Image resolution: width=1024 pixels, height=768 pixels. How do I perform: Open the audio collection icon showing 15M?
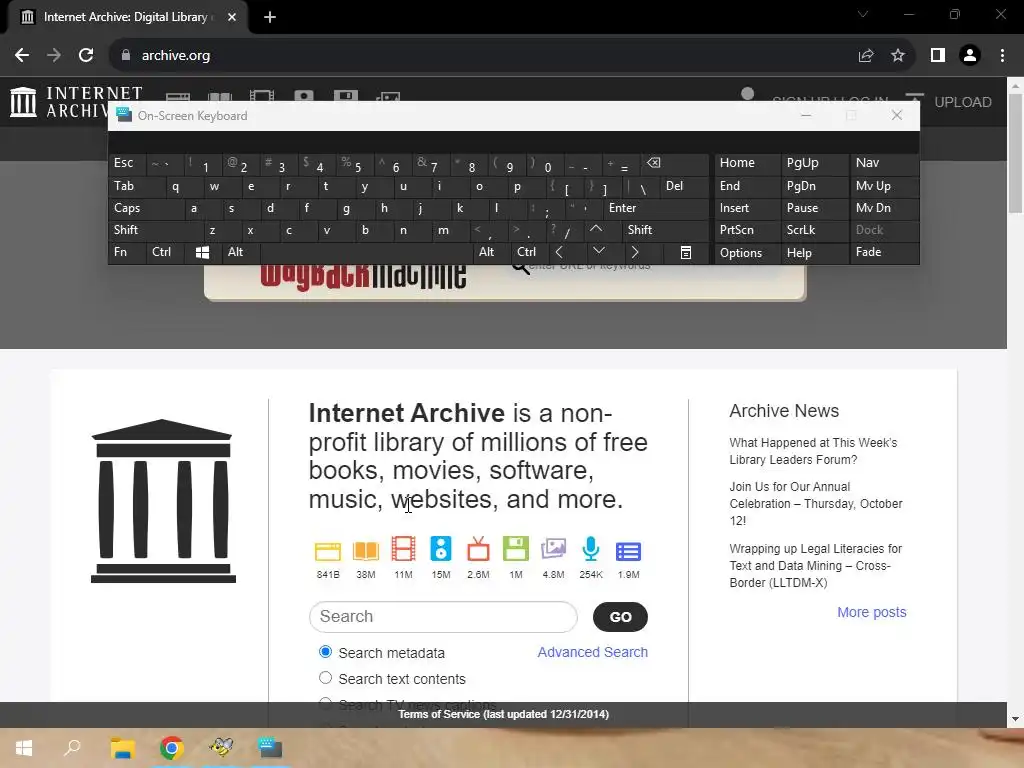point(441,549)
